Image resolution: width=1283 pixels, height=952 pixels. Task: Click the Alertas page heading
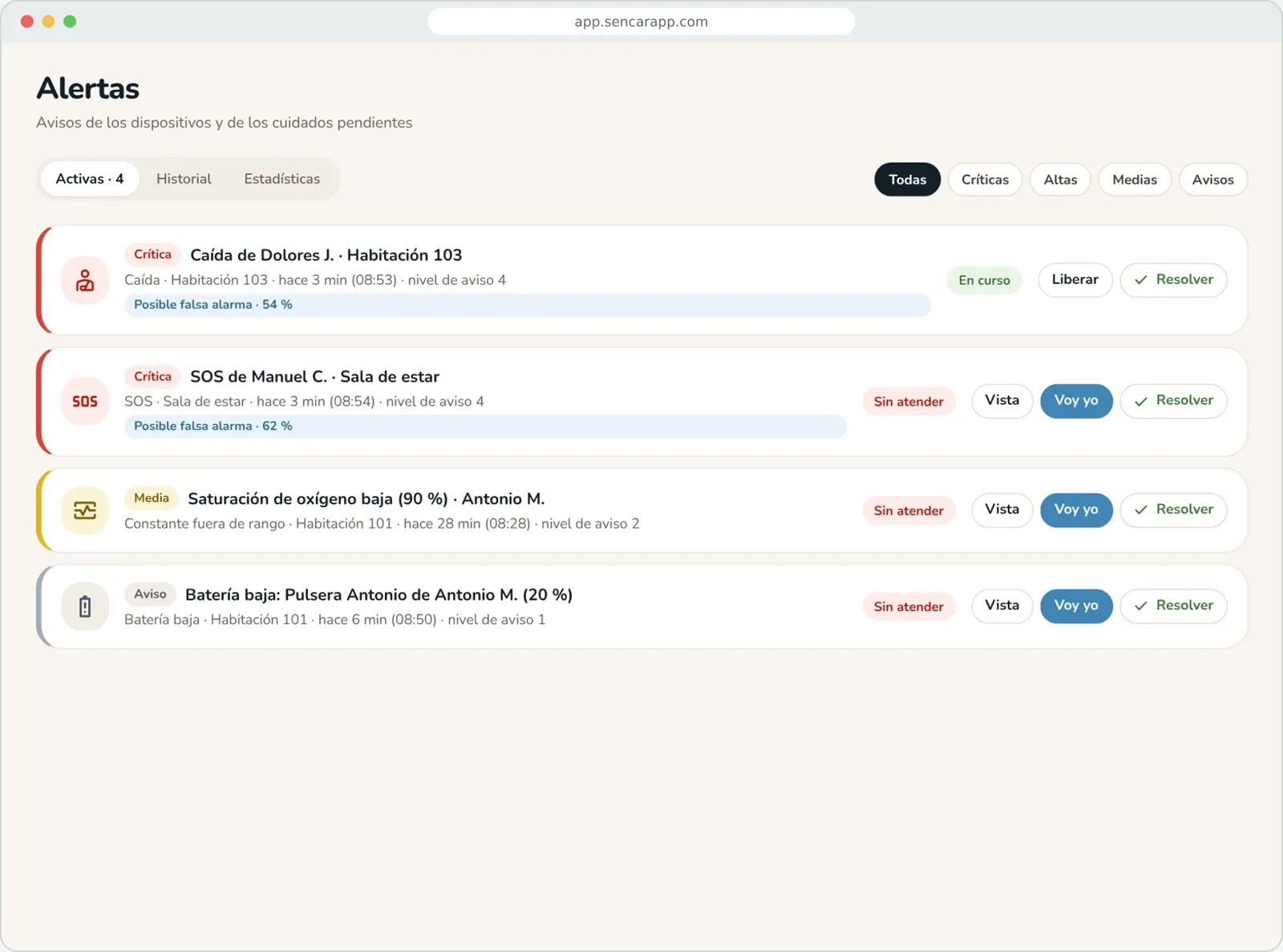click(88, 88)
